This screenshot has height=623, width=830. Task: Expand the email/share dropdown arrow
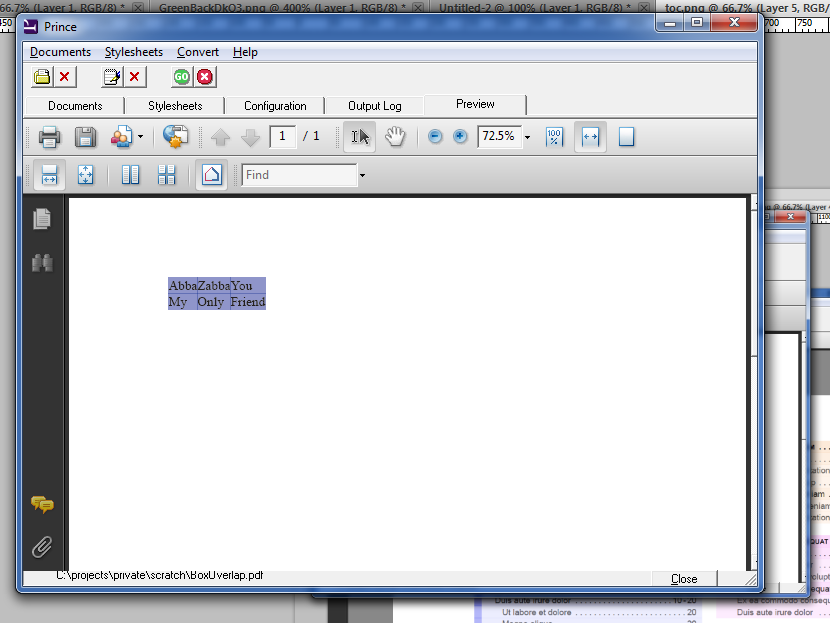140,137
